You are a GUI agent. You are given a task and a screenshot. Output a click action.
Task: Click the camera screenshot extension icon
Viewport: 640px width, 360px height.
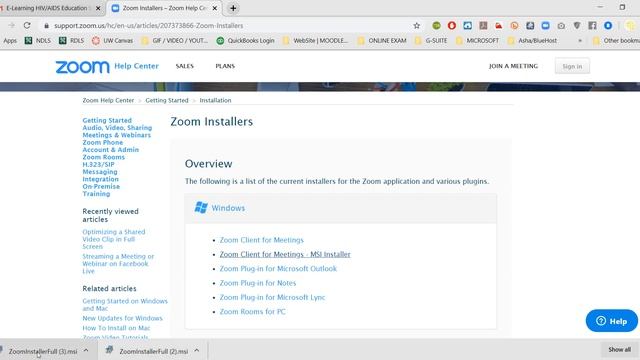point(561,25)
